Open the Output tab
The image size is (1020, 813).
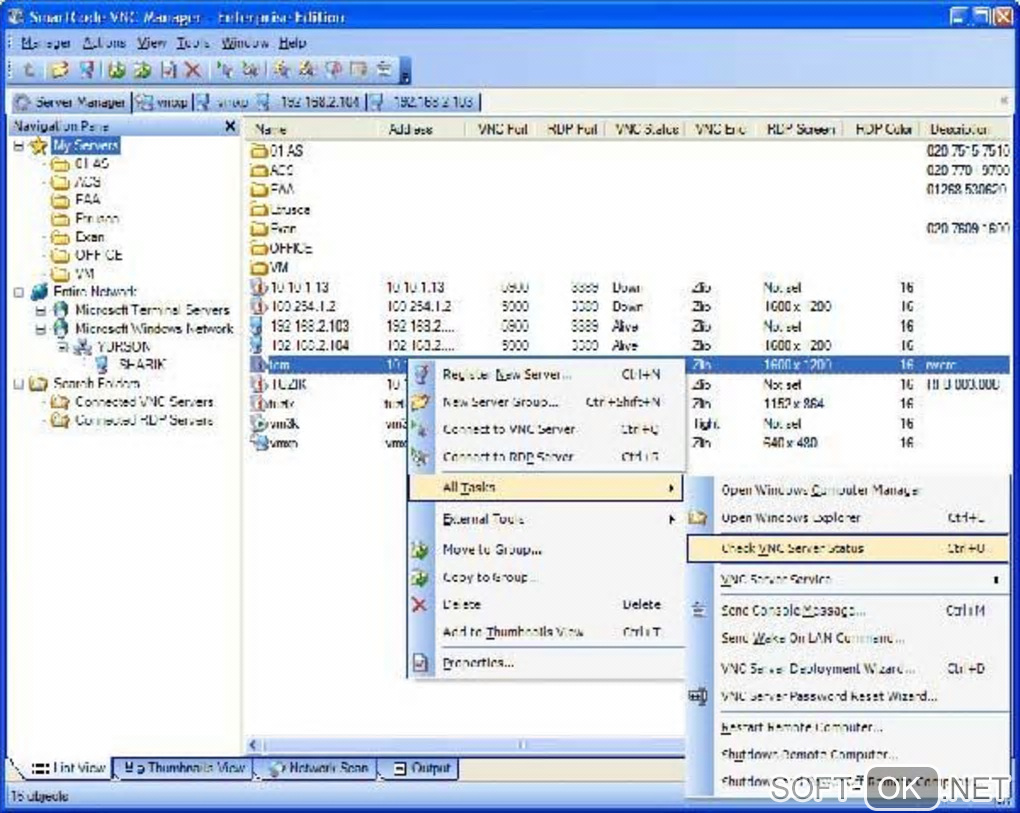(x=422, y=768)
